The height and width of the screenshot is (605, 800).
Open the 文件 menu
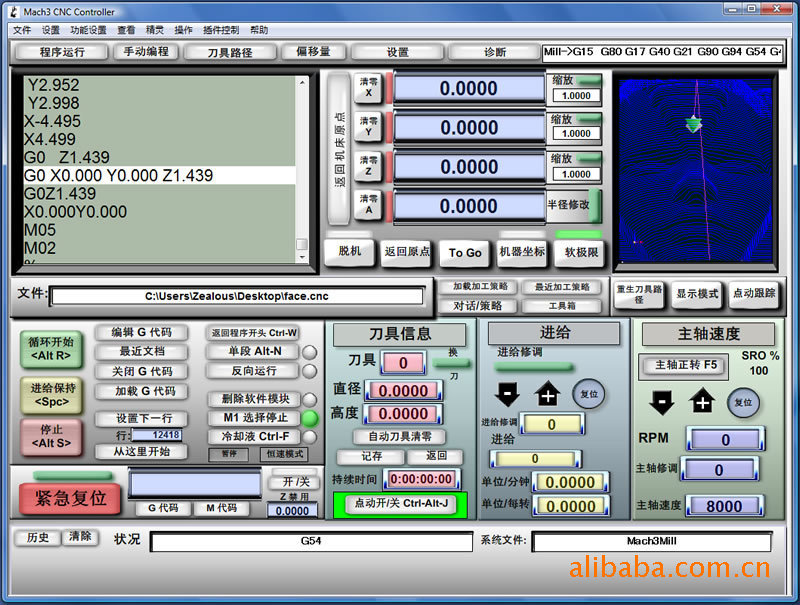[x=22, y=30]
